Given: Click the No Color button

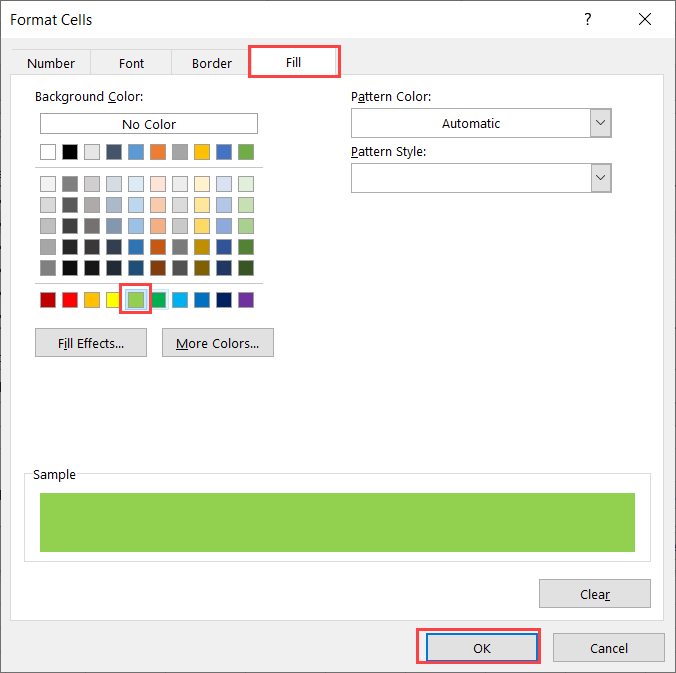Looking at the screenshot, I should tap(149, 124).
